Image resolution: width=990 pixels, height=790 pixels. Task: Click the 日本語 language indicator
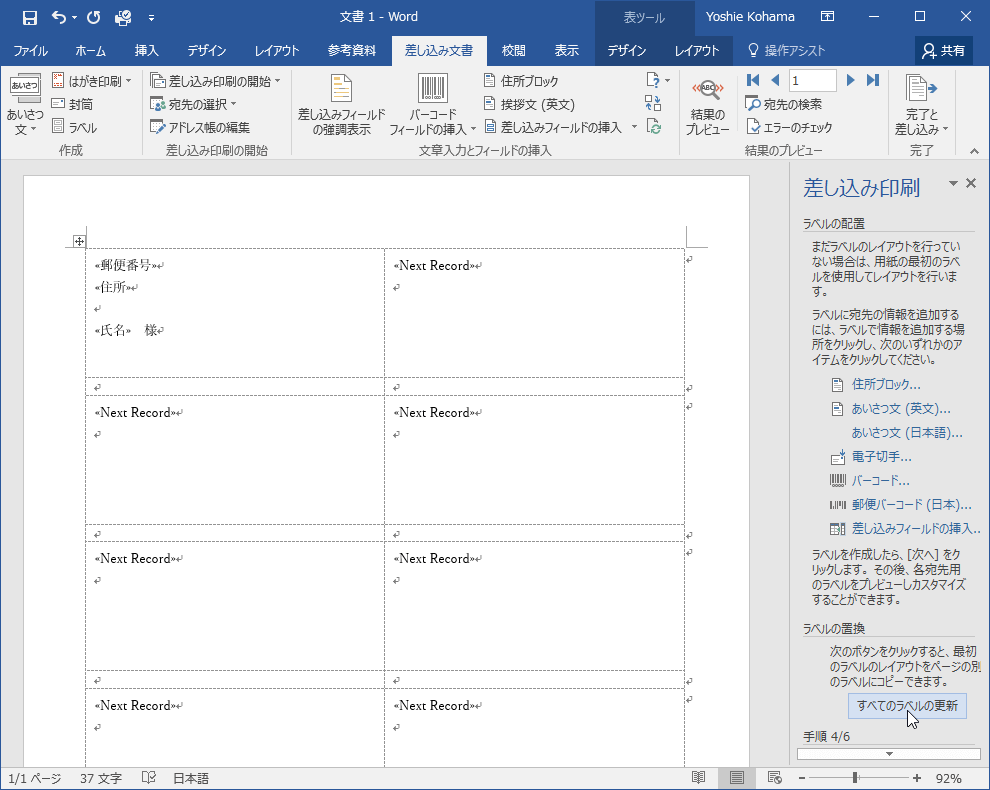191,779
